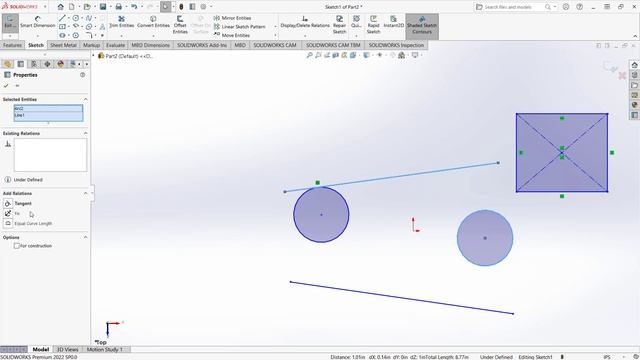Image resolution: width=640 pixels, height=360 pixels.
Task: Collapse the Selected Entities section
Action: (x=85, y=99)
